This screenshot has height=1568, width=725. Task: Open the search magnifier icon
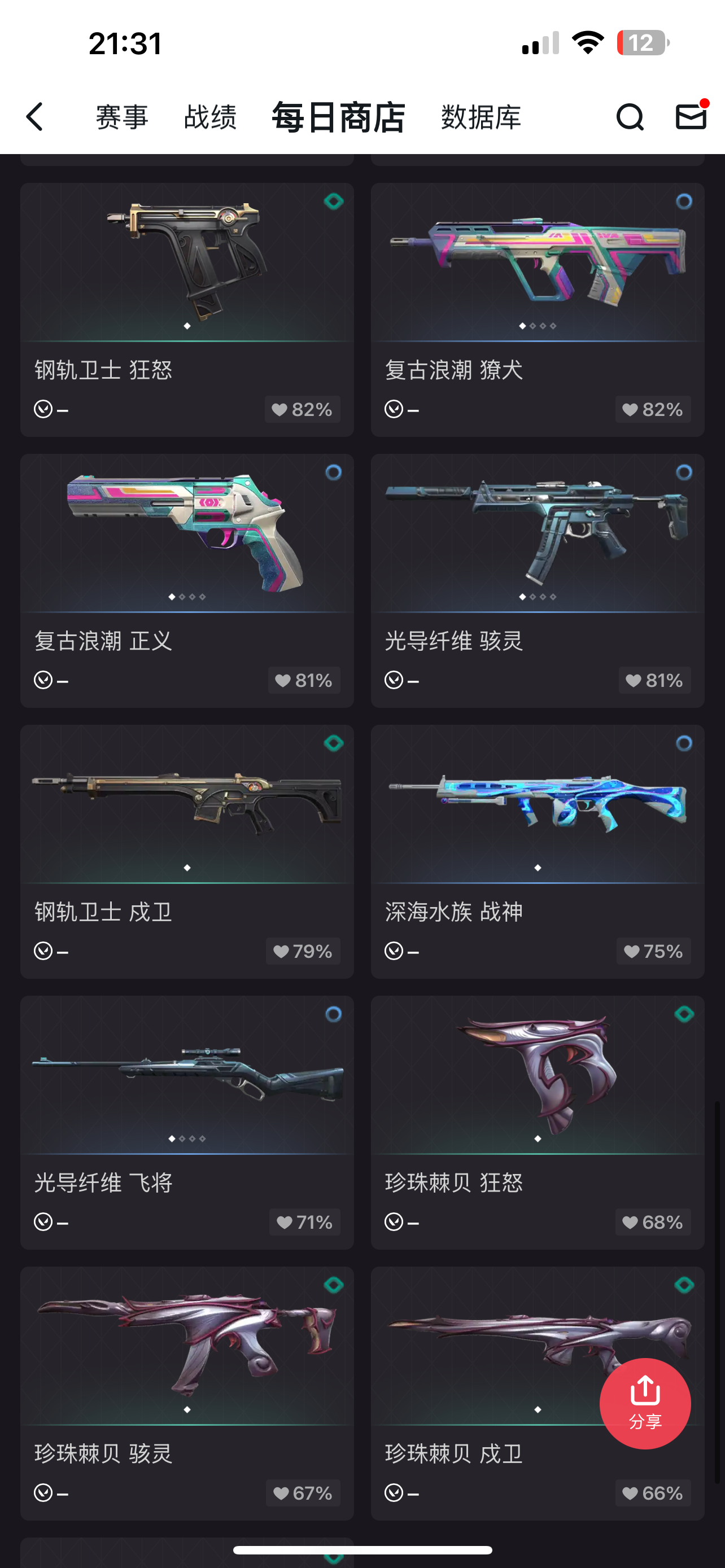click(x=630, y=117)
